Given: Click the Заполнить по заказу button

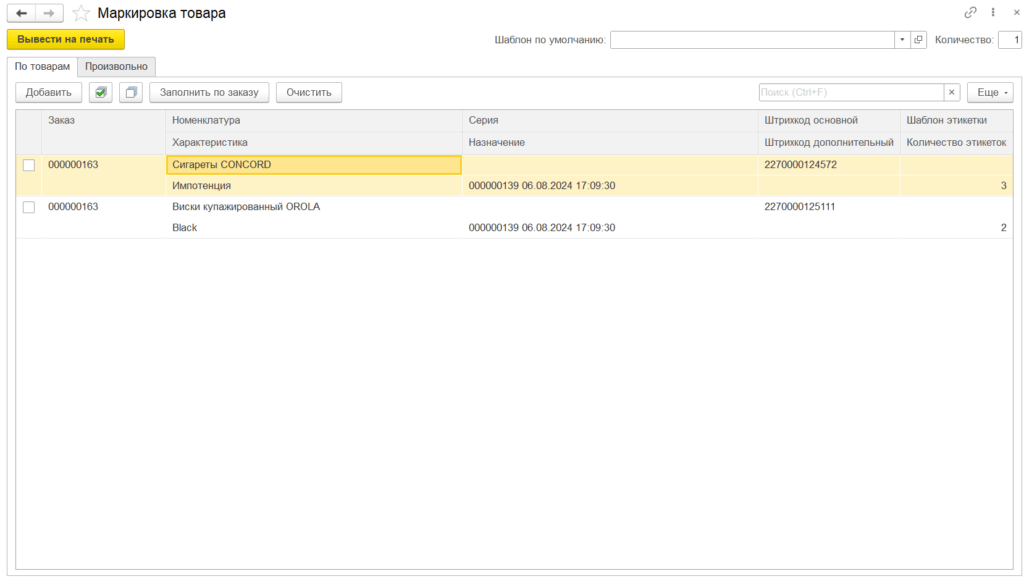Looking at the screenshot, I should pyautogui.click(x=209, y=92).
